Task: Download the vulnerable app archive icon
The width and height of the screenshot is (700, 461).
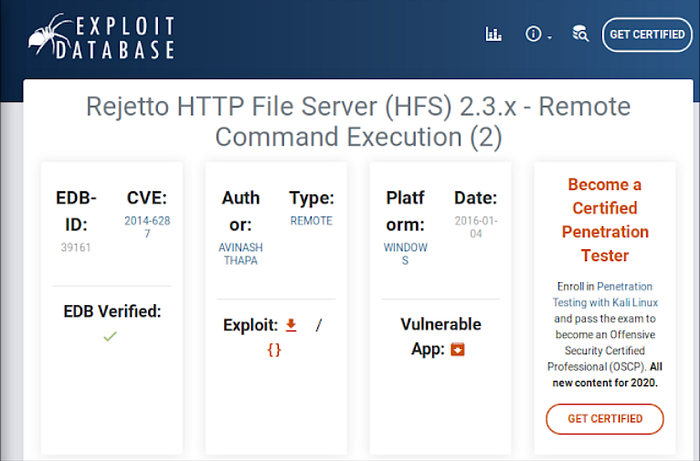Action: click(x=458, y=349)
